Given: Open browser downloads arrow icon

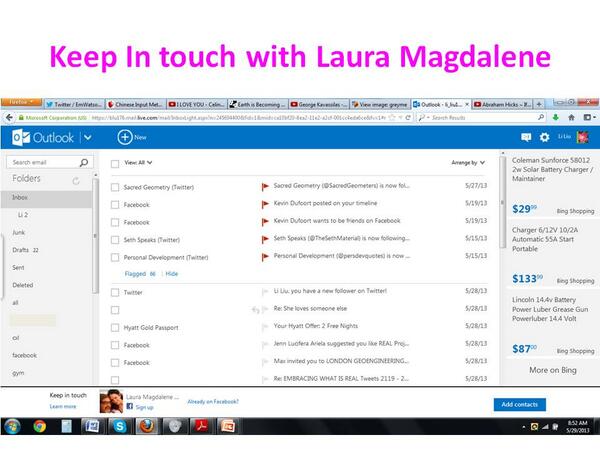Looking at the screenshot, I should [555, 117].
